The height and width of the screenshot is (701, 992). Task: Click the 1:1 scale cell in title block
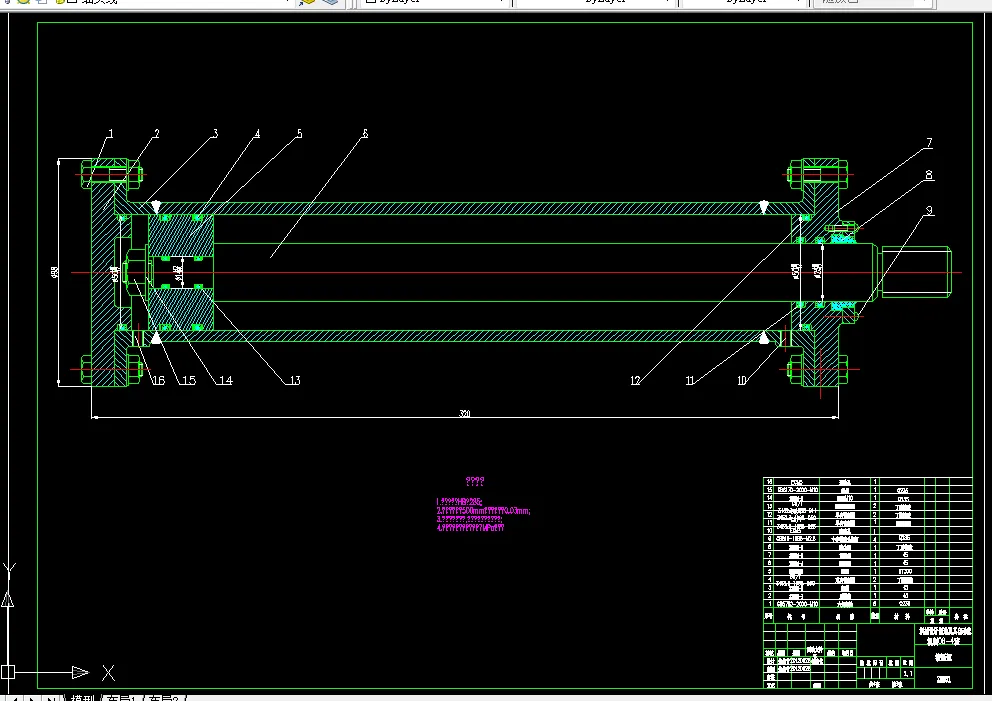(x=908, y=674)
